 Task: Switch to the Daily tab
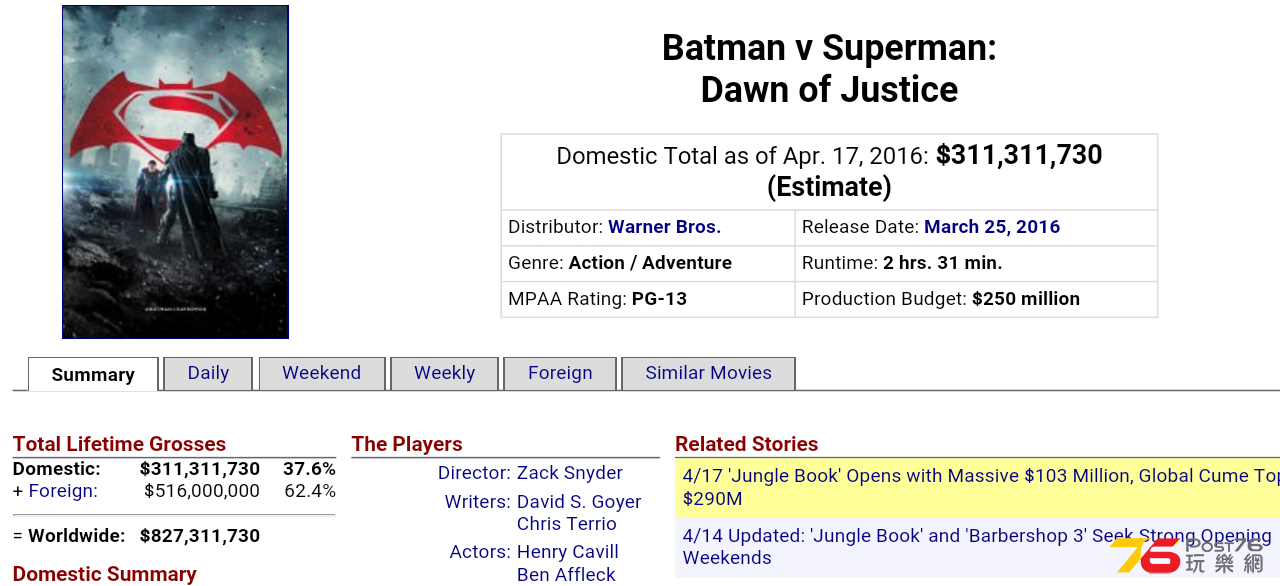click(208, 373)
